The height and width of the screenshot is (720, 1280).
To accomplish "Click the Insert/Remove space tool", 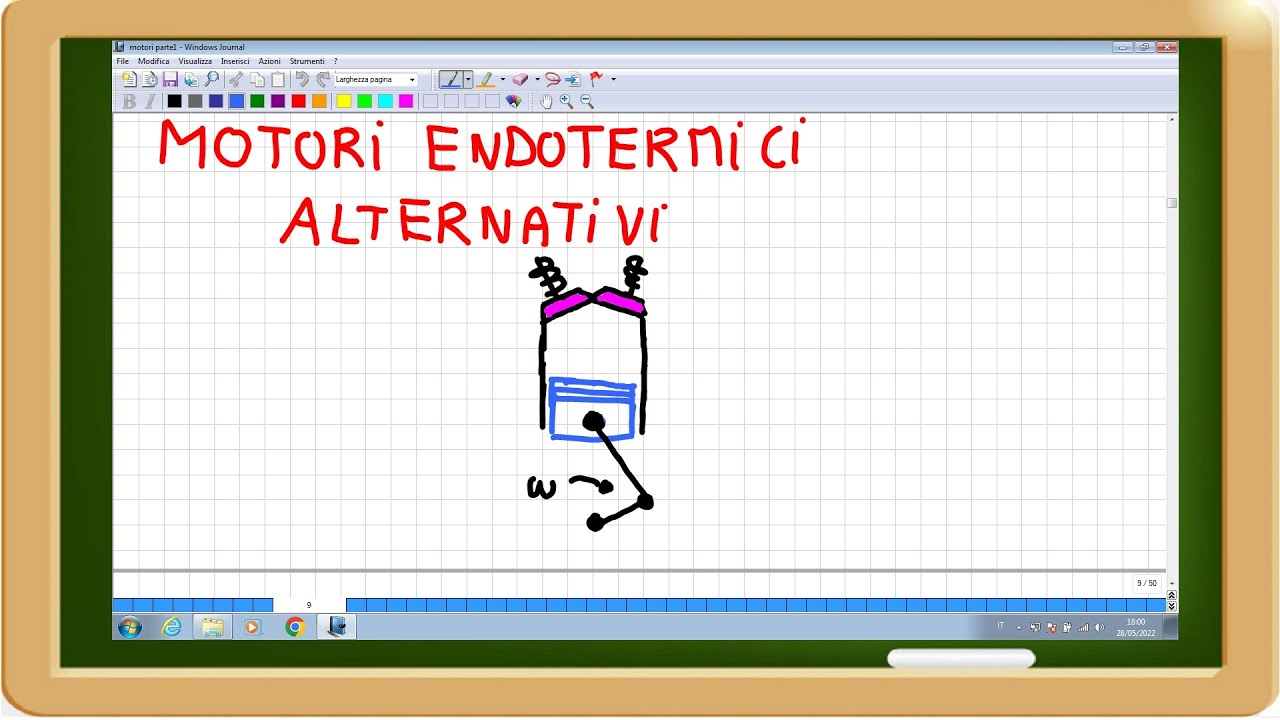I will [x=573, y=79].
